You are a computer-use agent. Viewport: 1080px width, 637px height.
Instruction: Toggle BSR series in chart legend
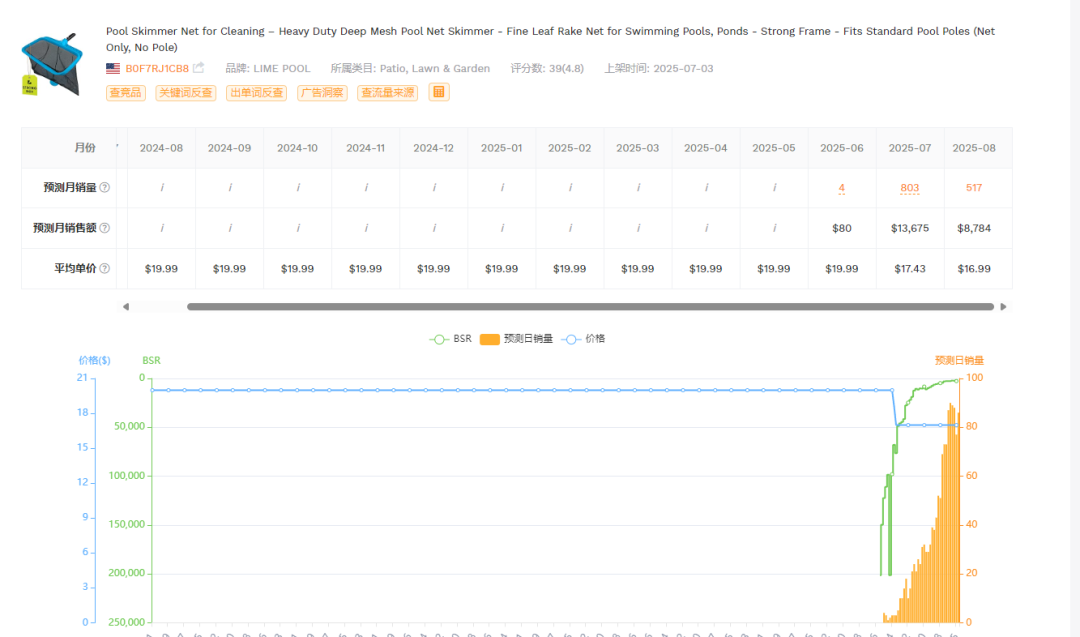coord(450,339)
